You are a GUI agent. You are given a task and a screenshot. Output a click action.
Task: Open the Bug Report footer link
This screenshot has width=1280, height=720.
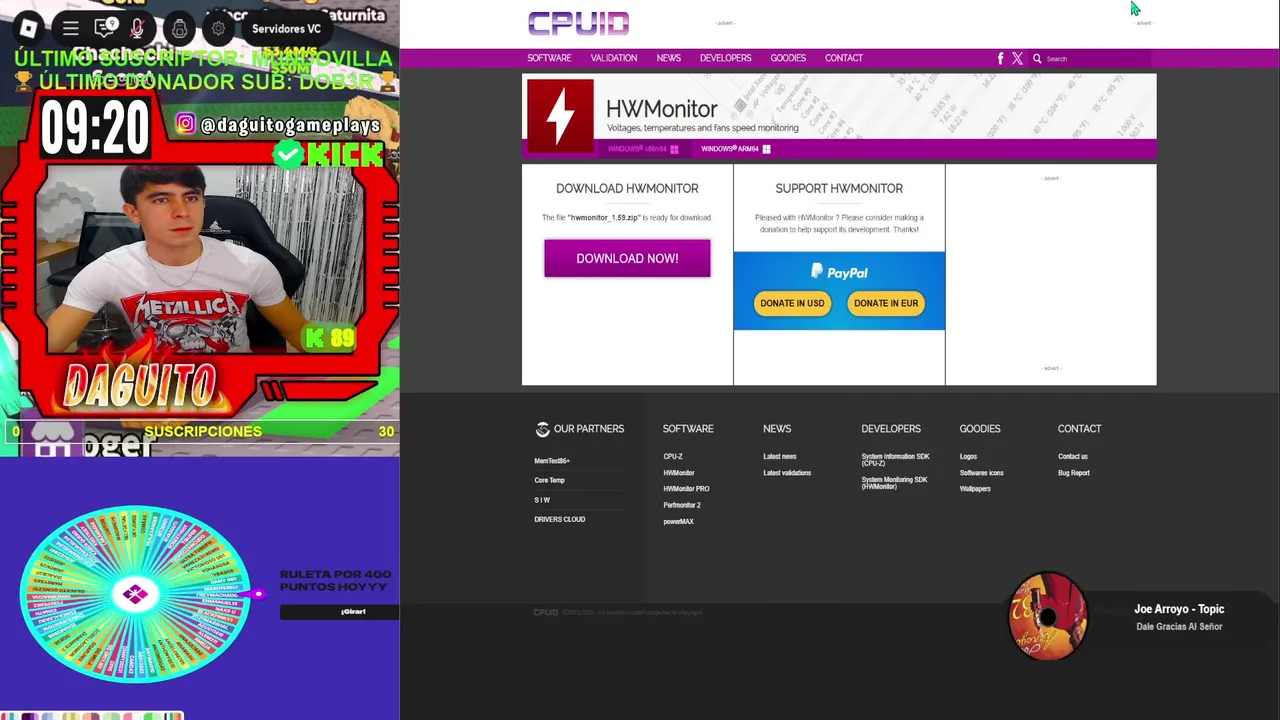pos(1074,473)
